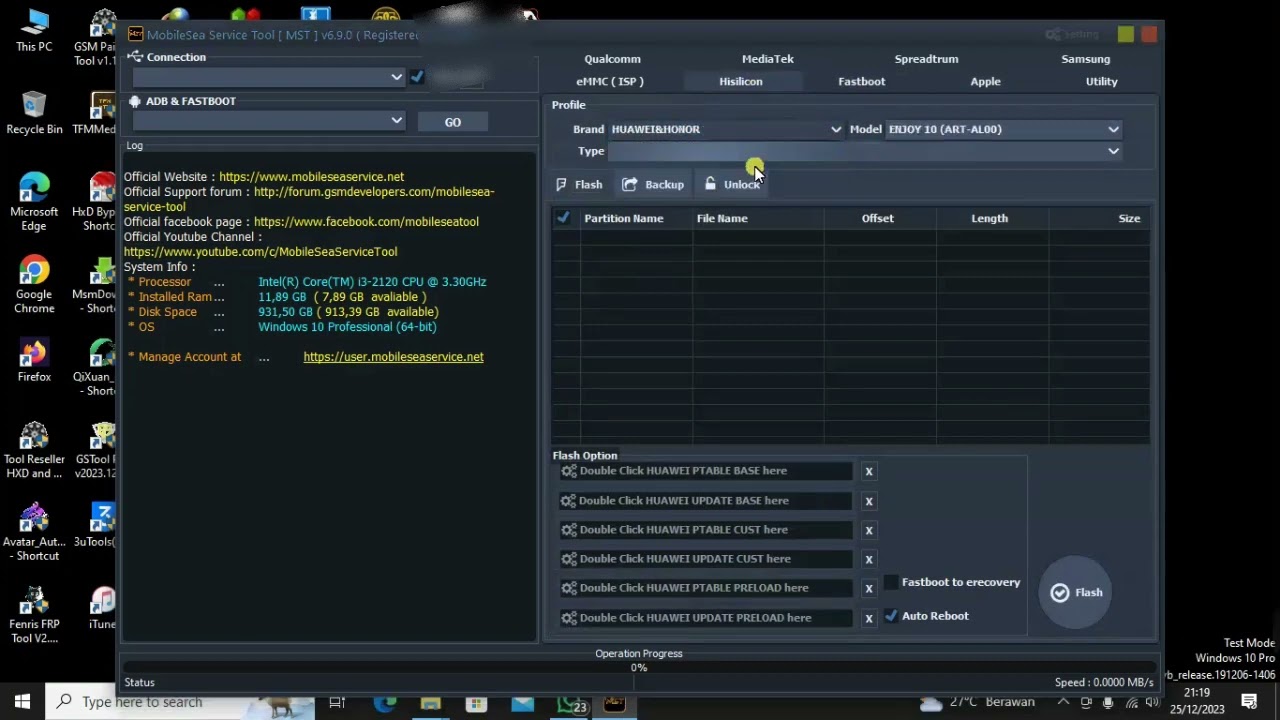Clear the HUAWEI UPDATE PRELOAD file with X

pyautogui.click(x=869, y=618)
